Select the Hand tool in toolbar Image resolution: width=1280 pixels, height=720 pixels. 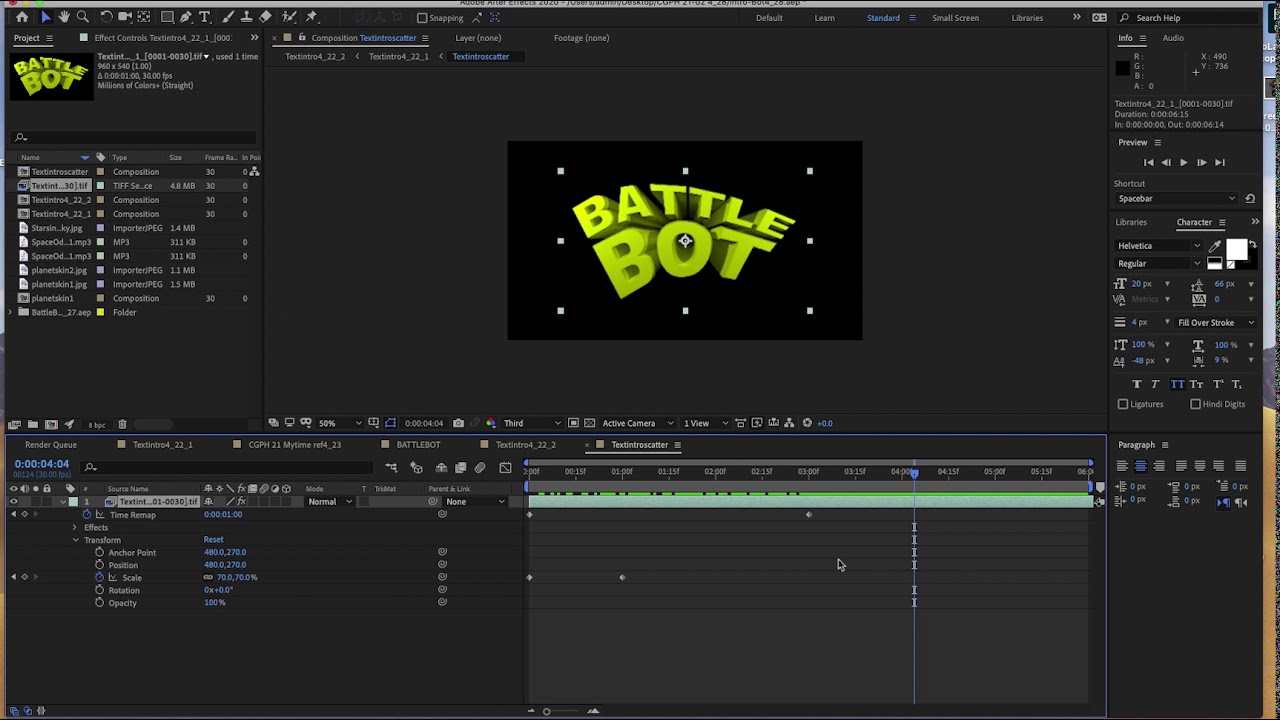[x=64, y=17]
